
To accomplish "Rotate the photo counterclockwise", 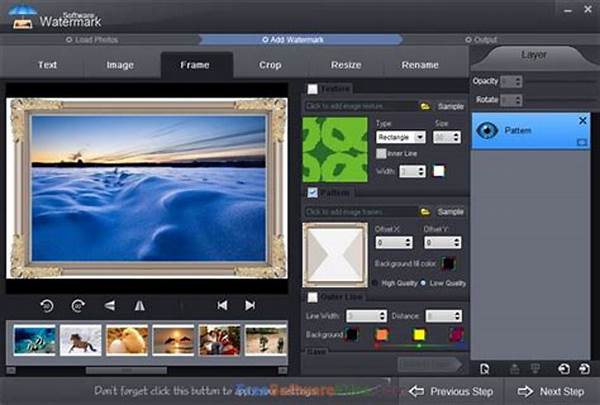I will click(47, 305).
